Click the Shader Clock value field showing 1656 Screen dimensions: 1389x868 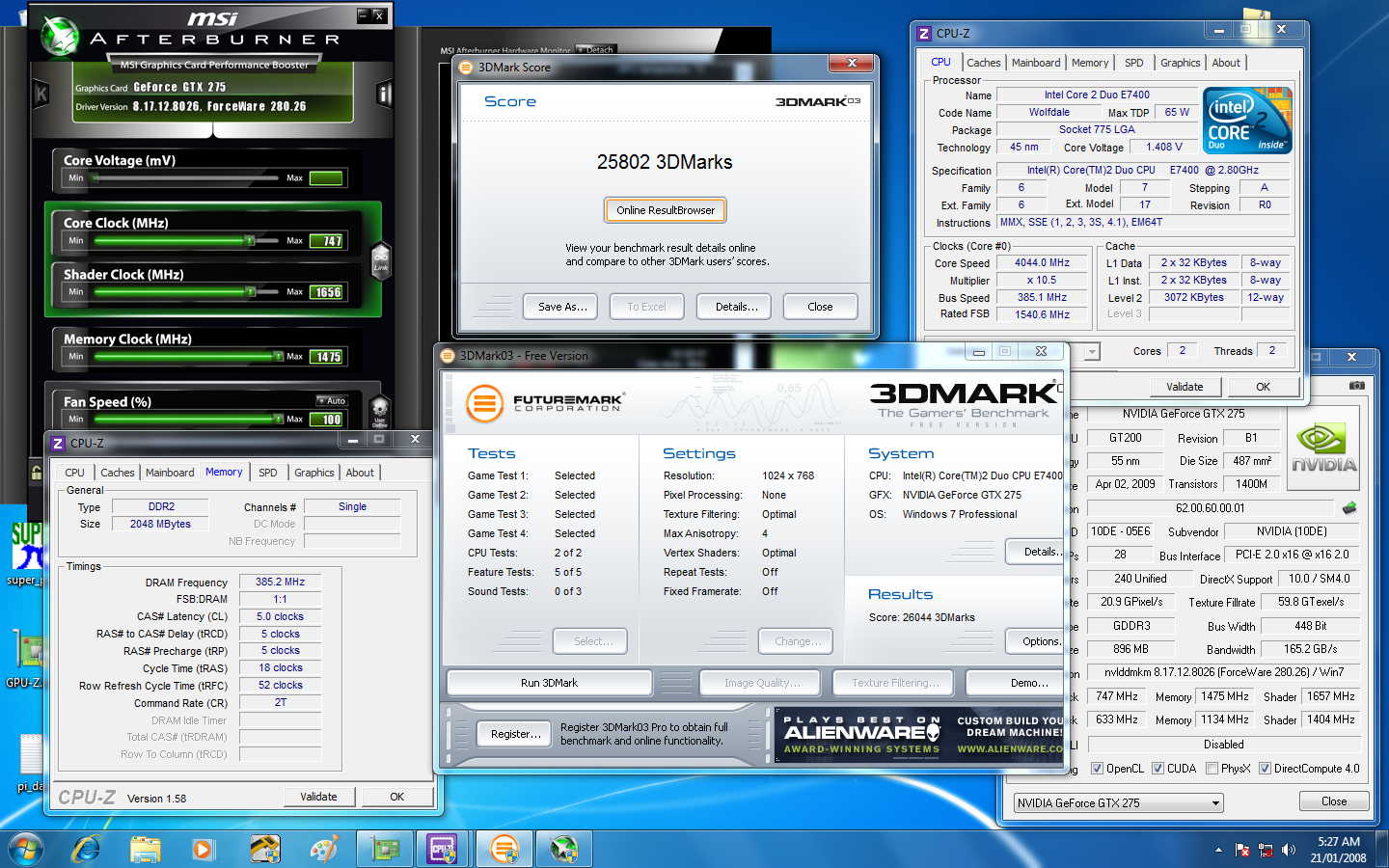click(327, 292)
